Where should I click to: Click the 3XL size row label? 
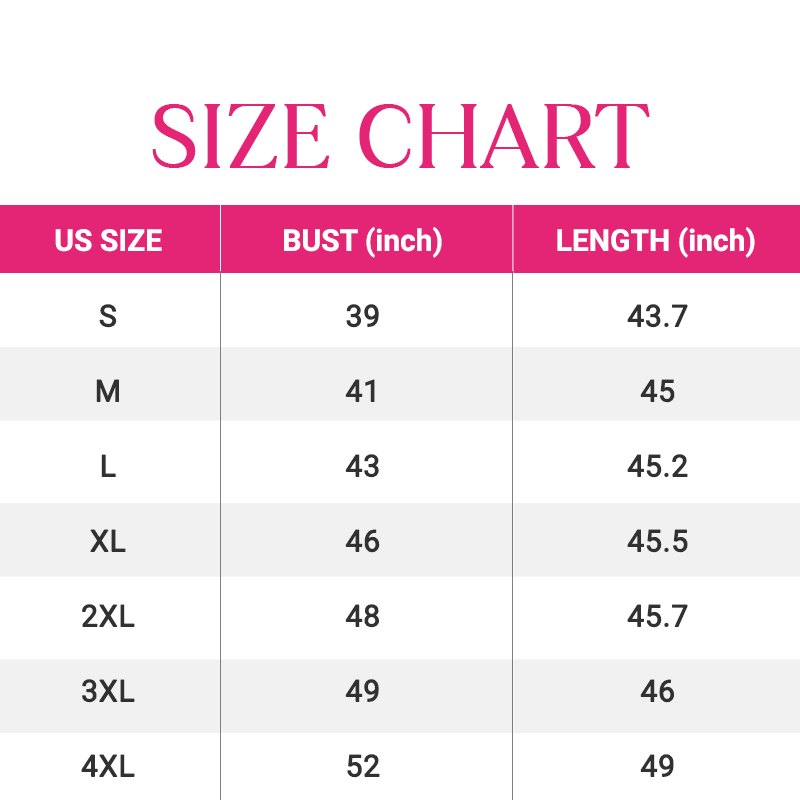click(x=108, y=691)
